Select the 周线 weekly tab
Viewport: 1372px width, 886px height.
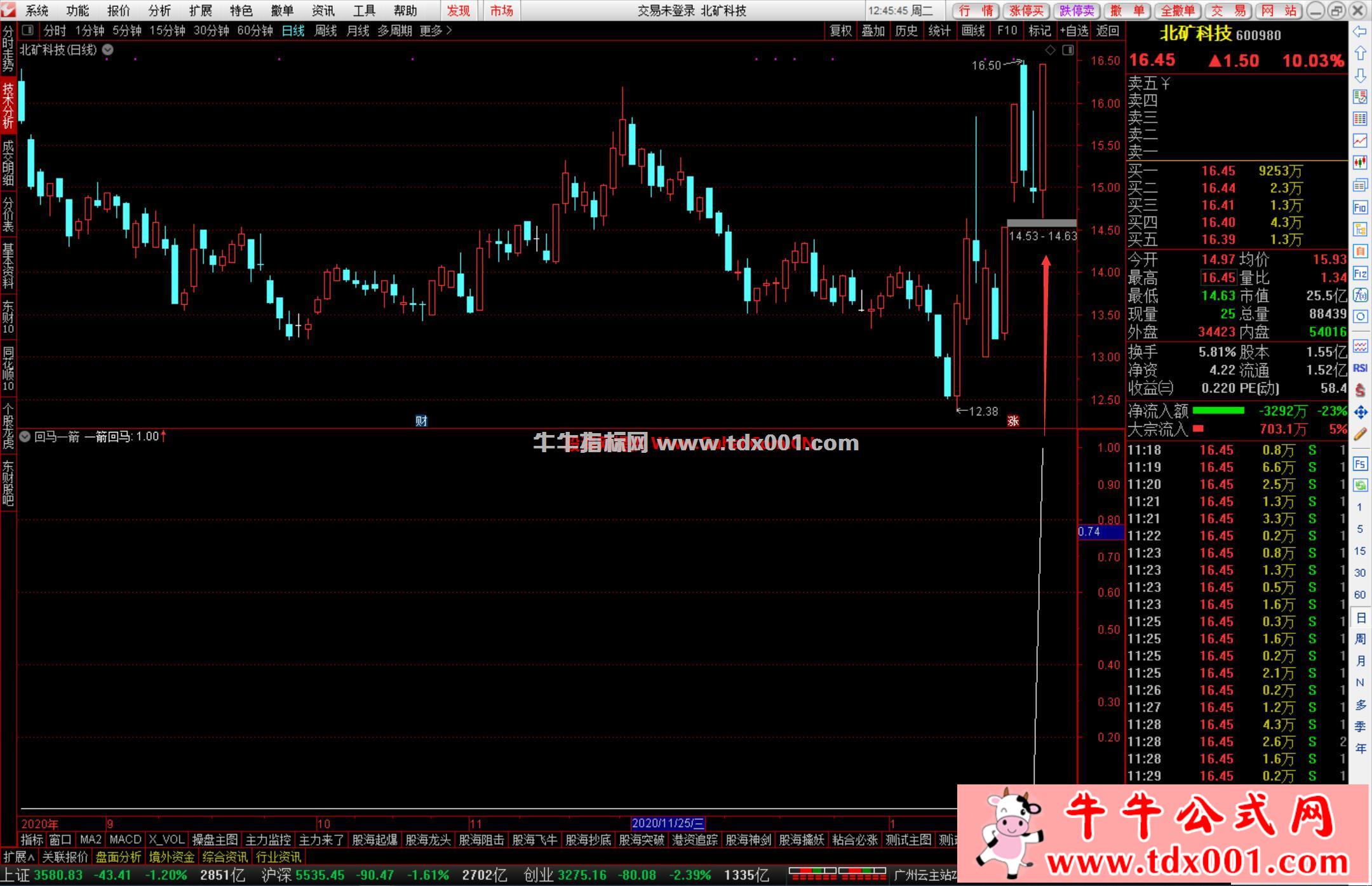pyautogui.click(x=325, y=30)
